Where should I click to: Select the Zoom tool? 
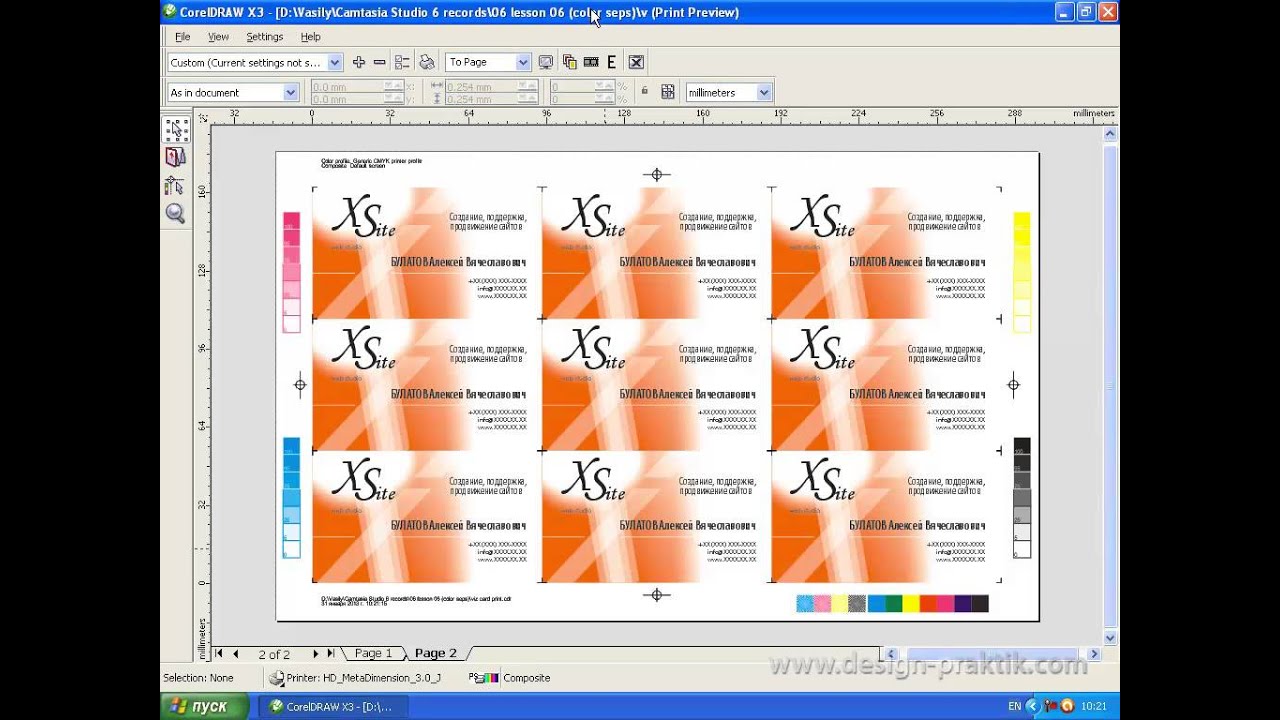[x=176, y=213]
